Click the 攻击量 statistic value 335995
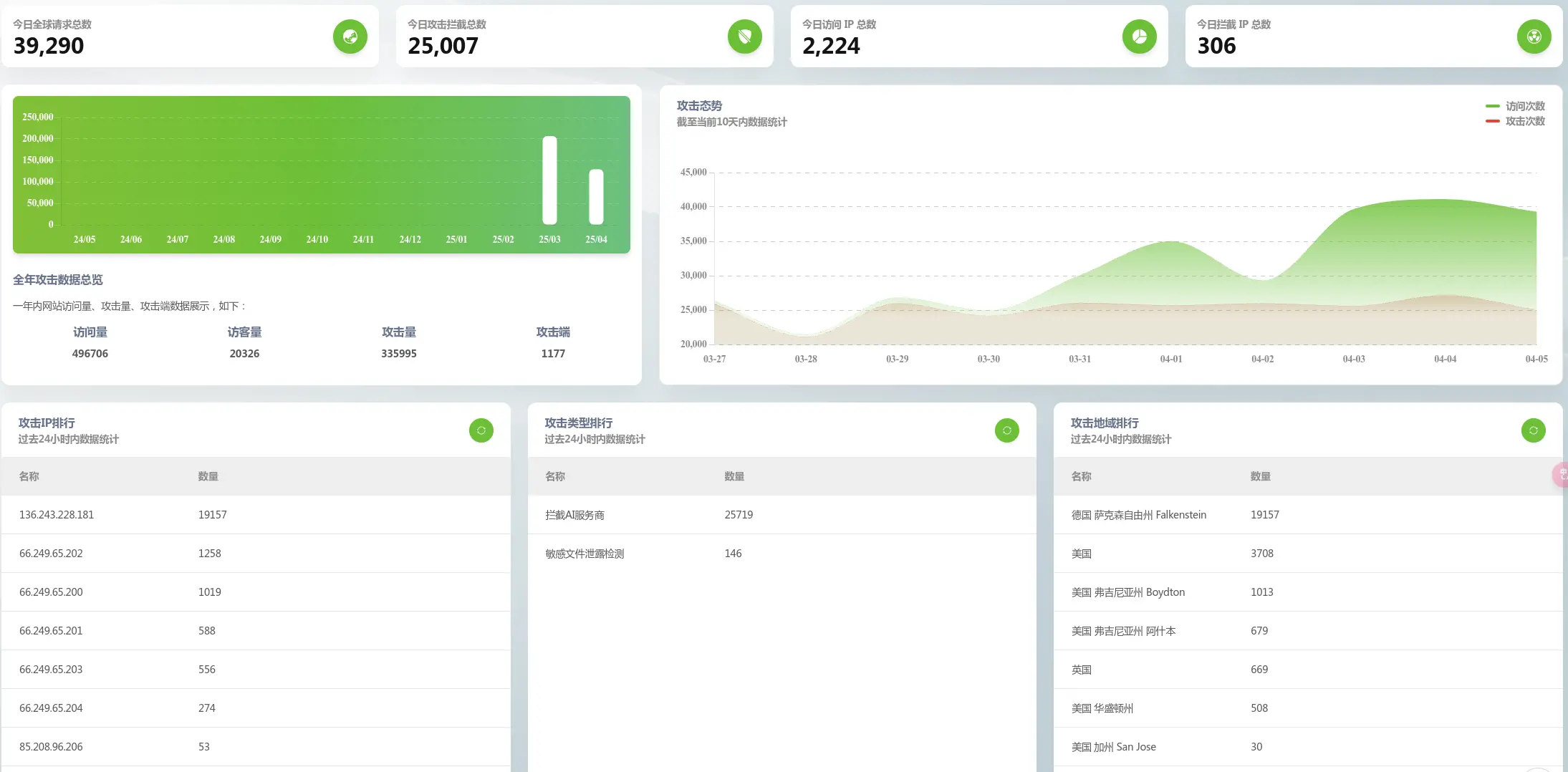 coord(398,354)
